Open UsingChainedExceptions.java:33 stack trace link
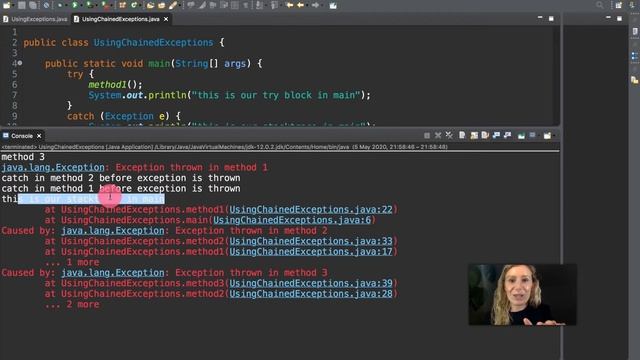This screenshot has width=640, height=360. tap(311, 241)
